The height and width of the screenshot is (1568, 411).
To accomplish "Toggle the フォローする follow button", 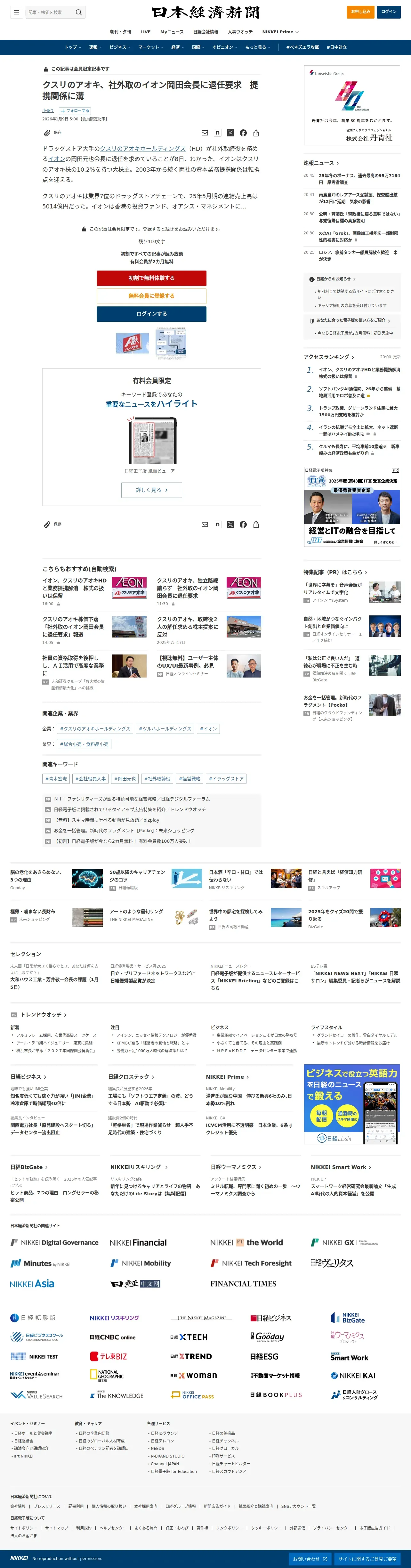I will point(74,111).
